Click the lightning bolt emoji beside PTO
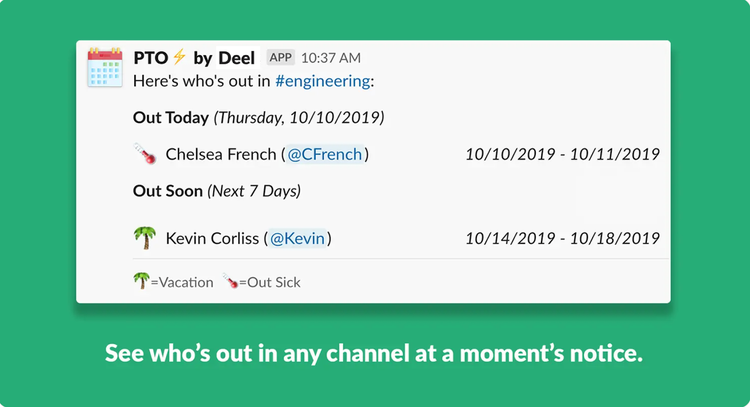Image resolution: width=750 pixels, height=407 pixels. pyautogui.click(x=180, y=57)
